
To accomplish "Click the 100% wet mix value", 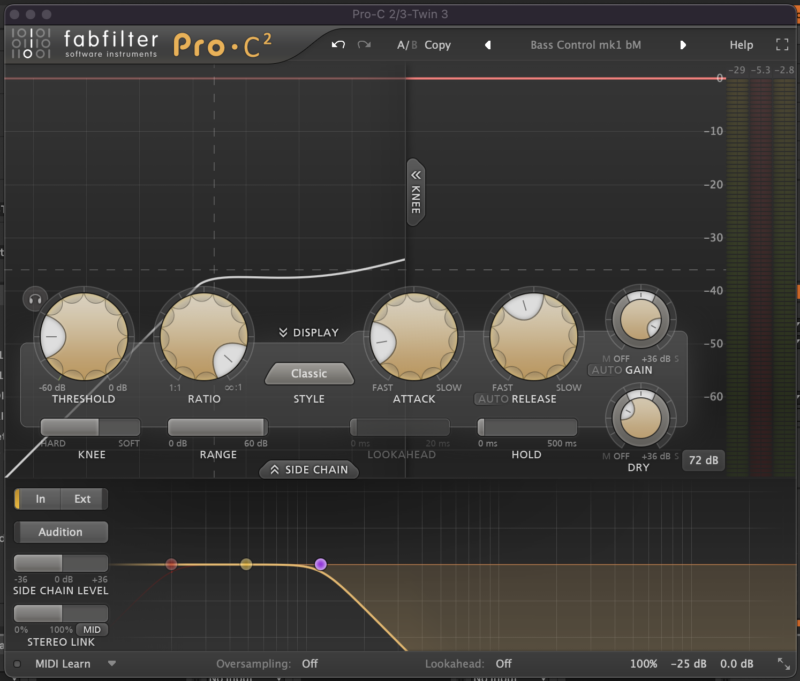I will point(643,664).
